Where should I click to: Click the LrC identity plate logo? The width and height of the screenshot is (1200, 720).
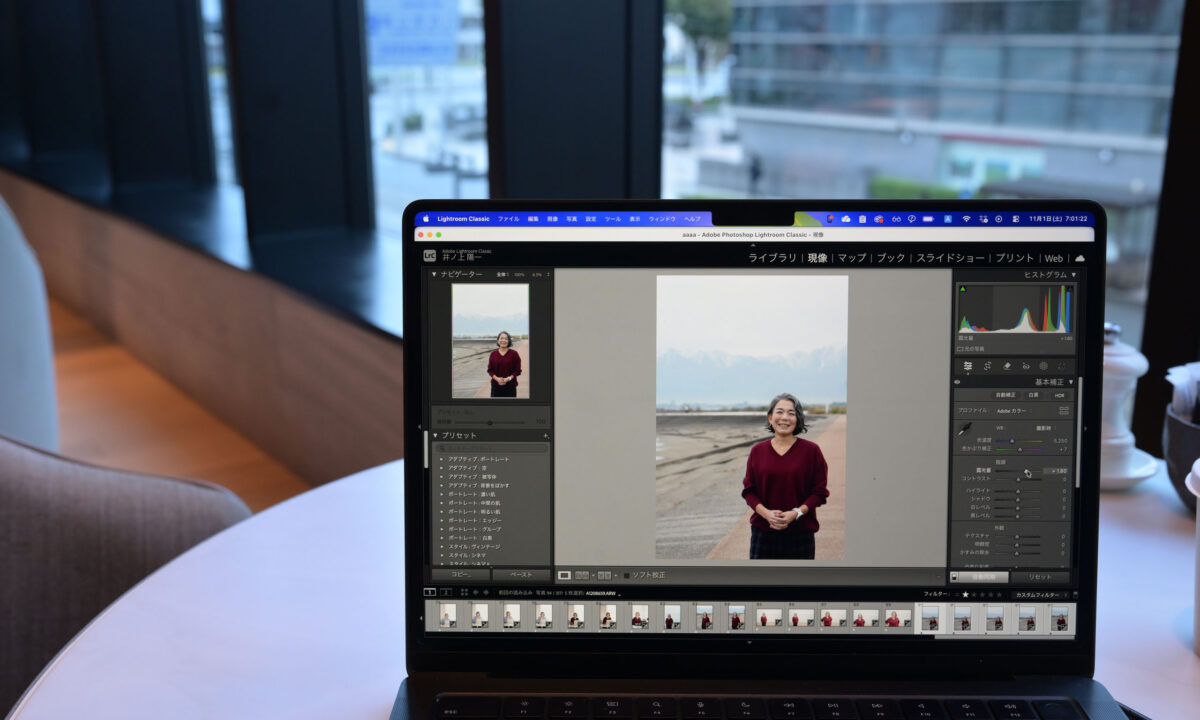click(429, 256)
